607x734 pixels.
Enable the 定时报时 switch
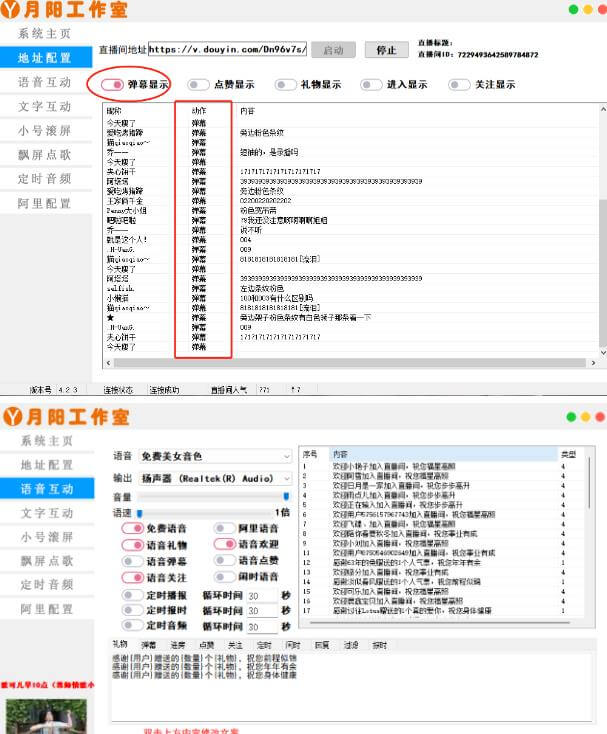click(x=132, y=610)
